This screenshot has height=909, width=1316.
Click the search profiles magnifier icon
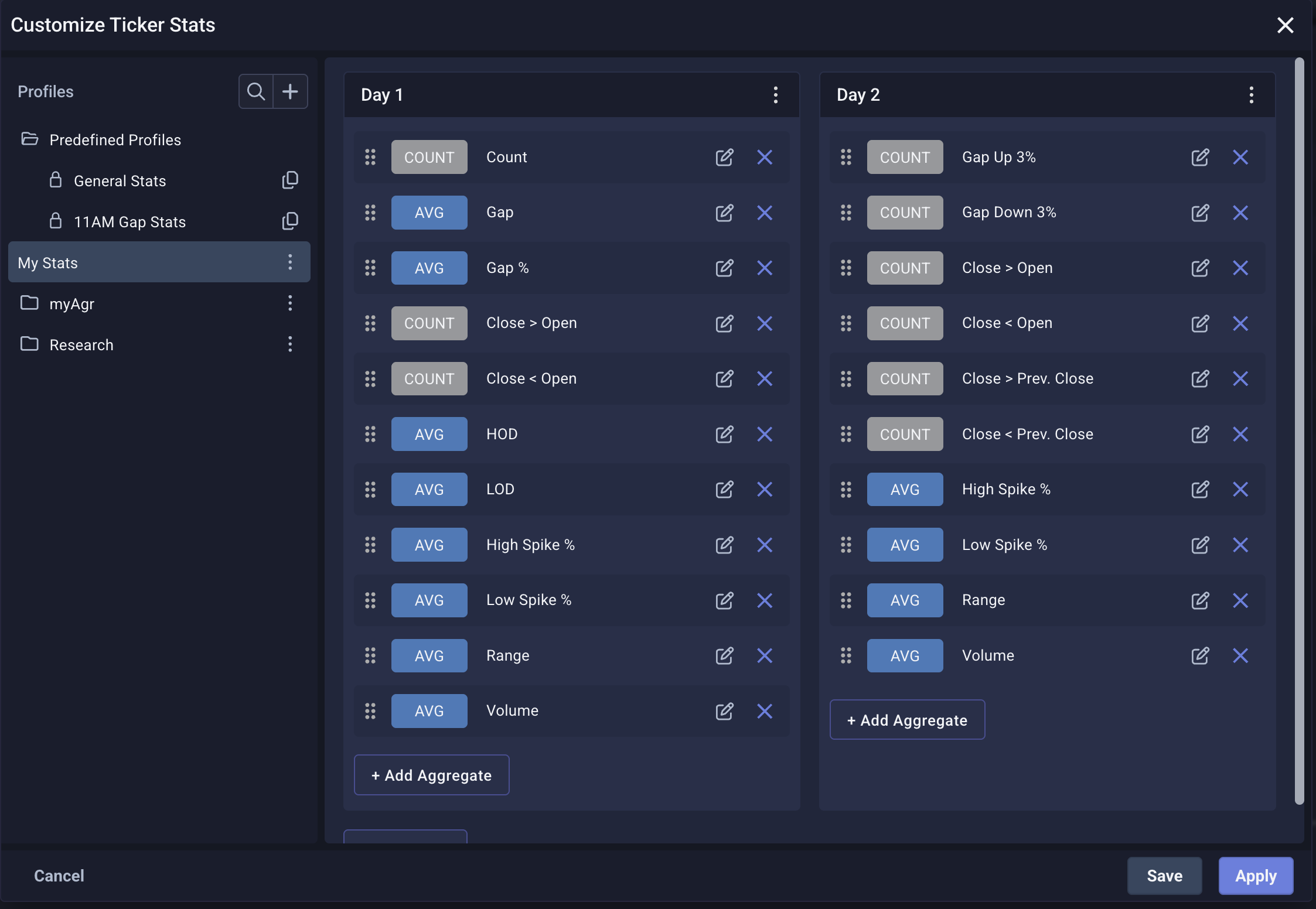click(256, 91)
